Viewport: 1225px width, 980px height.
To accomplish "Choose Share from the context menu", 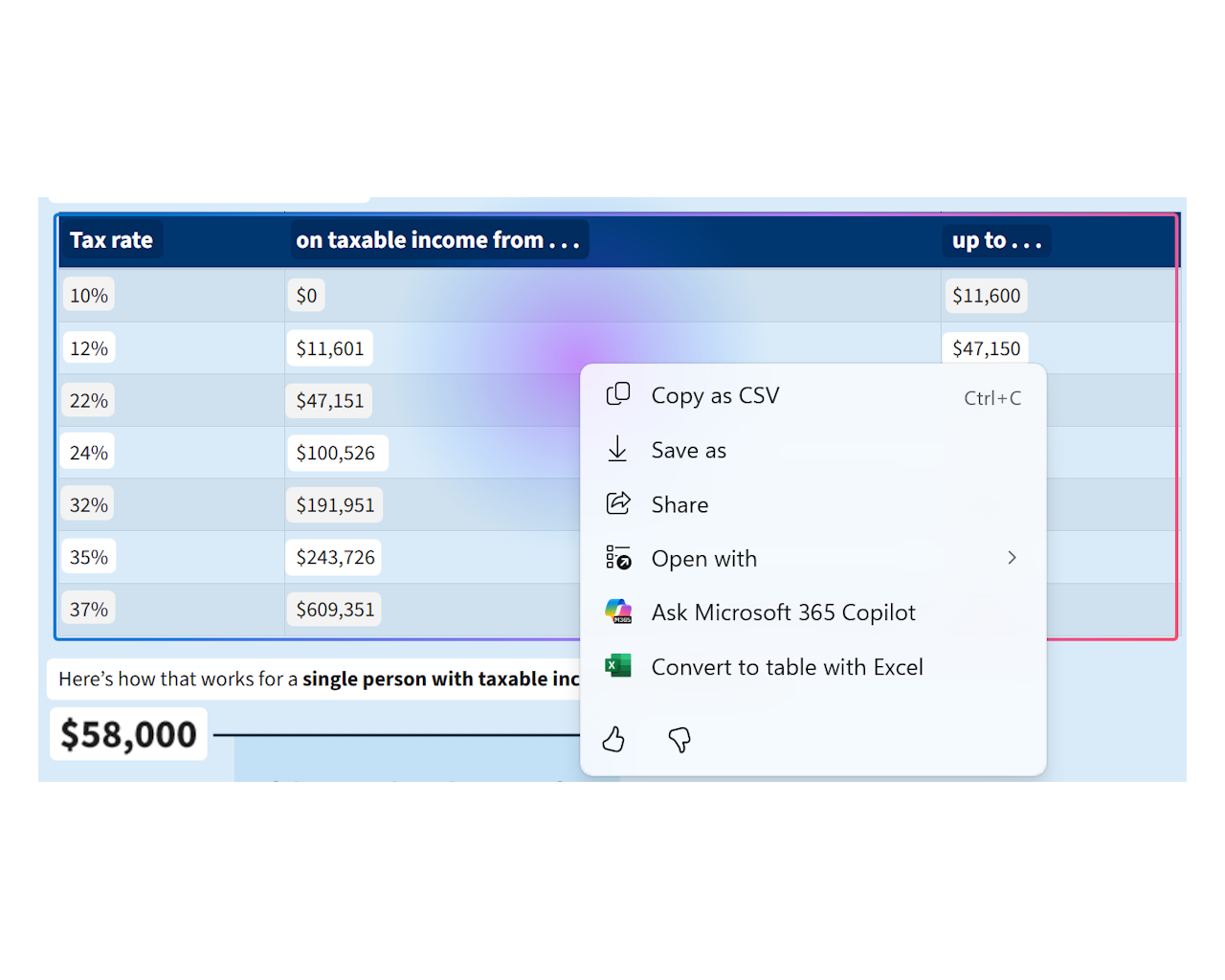I will 679,504.
